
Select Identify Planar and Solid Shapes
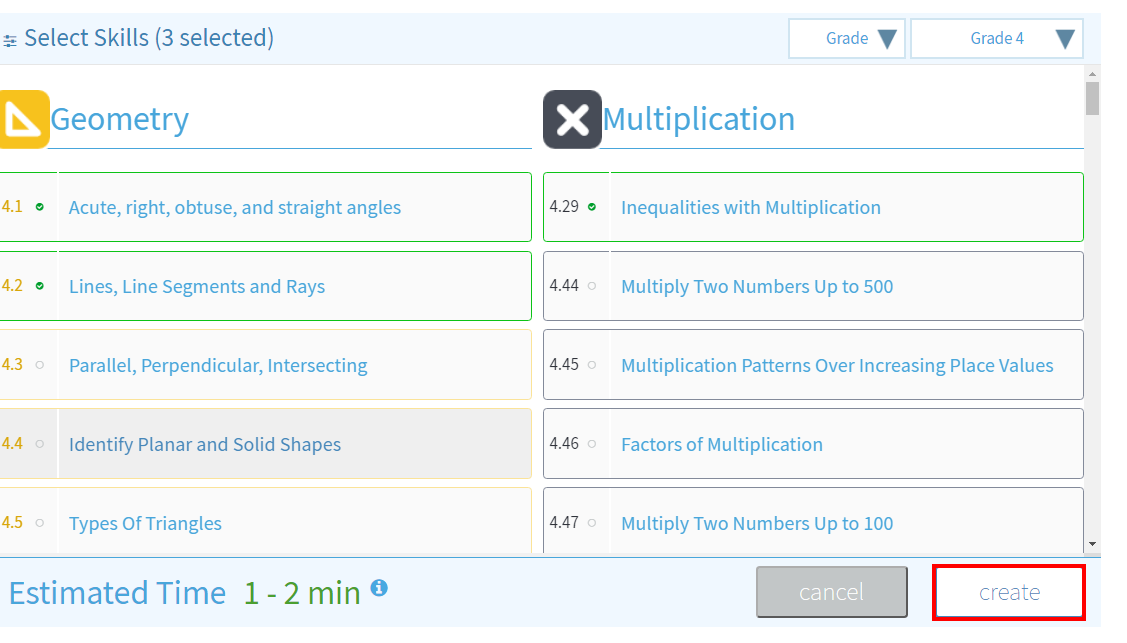point(204,445)
